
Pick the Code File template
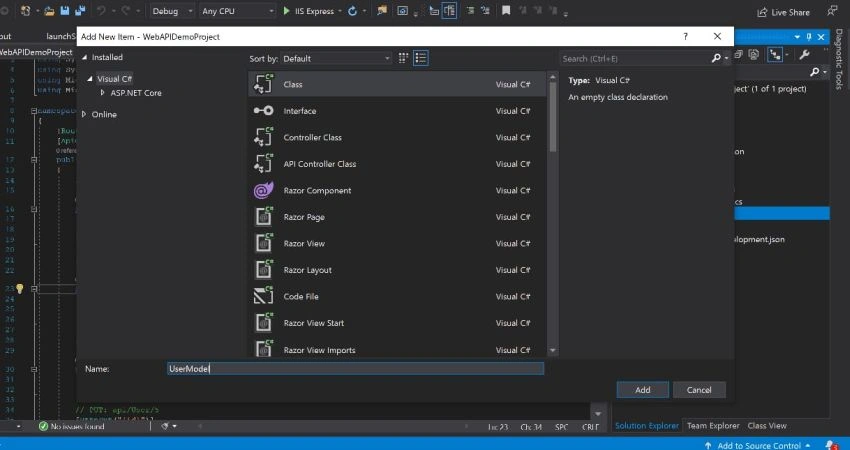point(397,297)
